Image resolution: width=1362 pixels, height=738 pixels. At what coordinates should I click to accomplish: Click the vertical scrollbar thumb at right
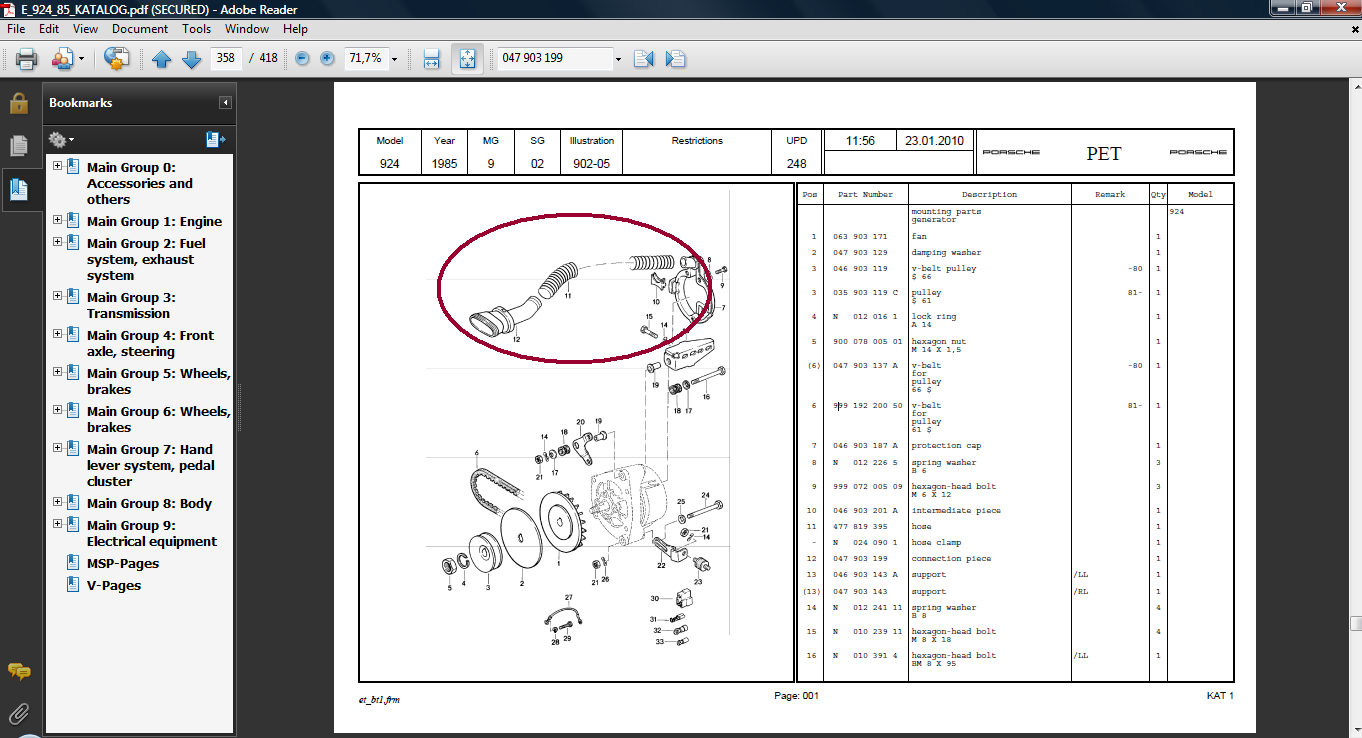[x=1354, y=624]
